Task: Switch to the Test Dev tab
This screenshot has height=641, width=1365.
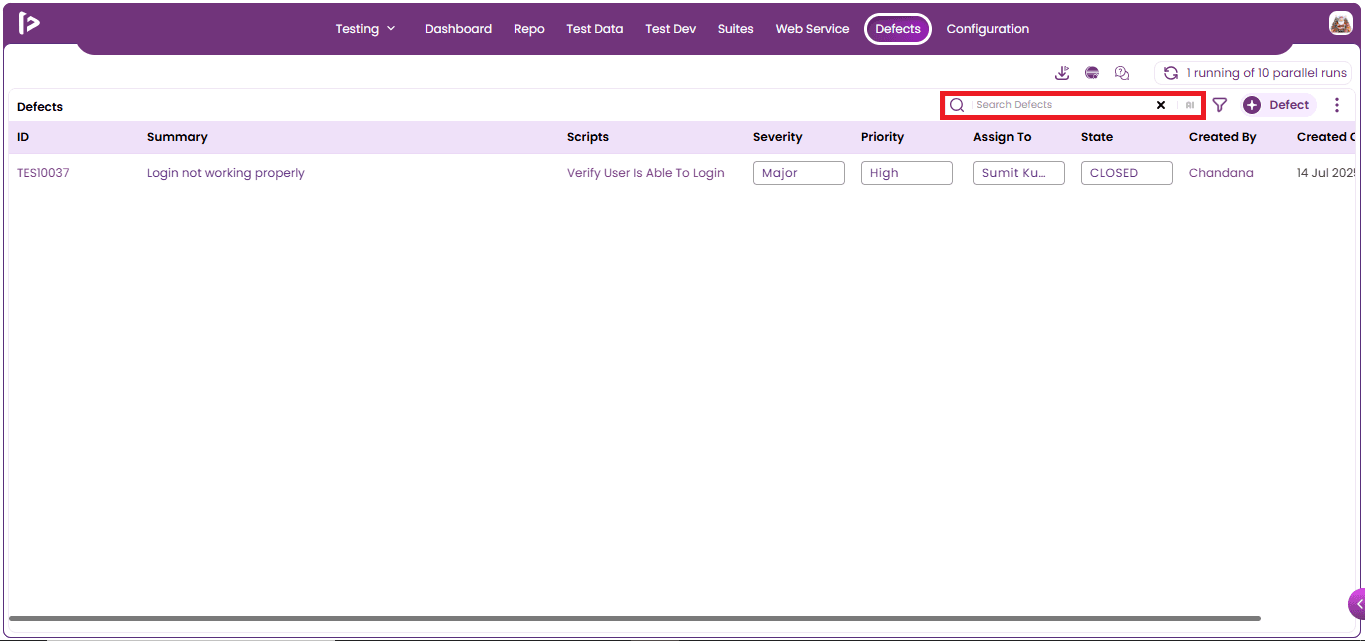Action: point(671,29)
